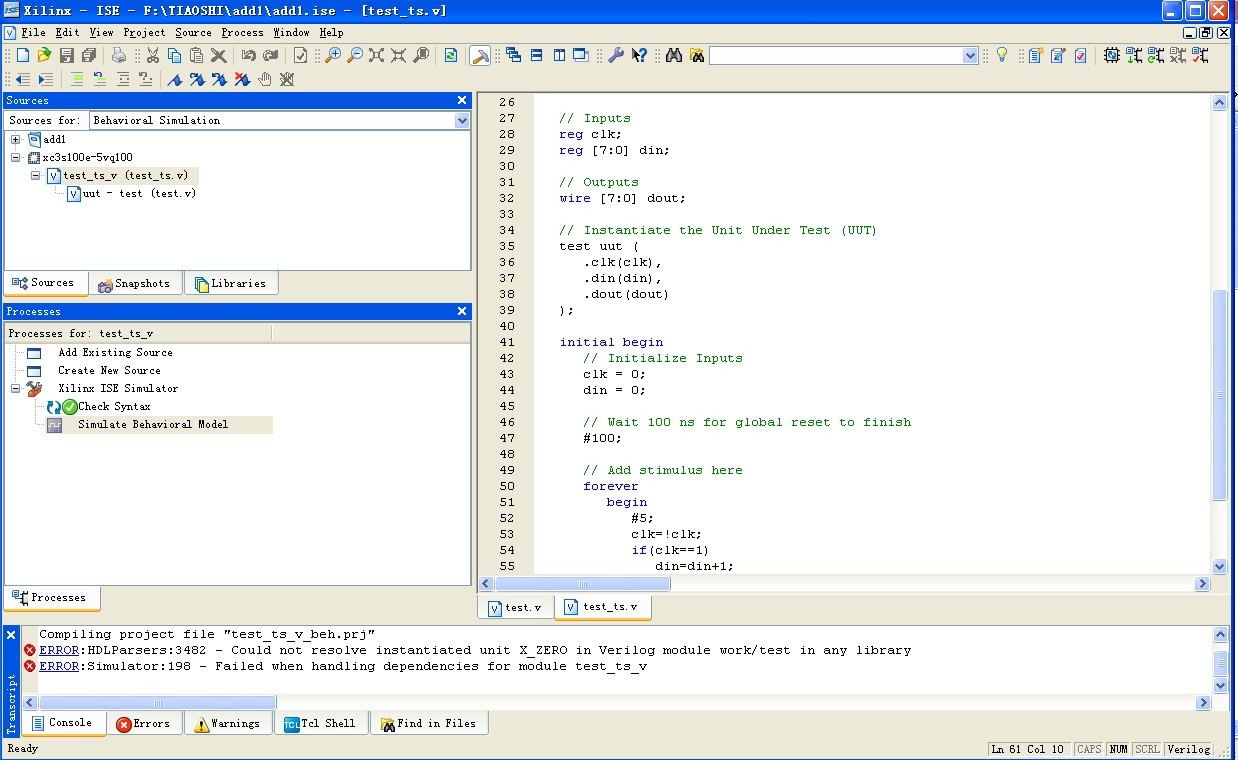Click the Paste clipboard icon
Image resolution: width=1238 pixels, height=760 pixels.
(x=197, y=56)
